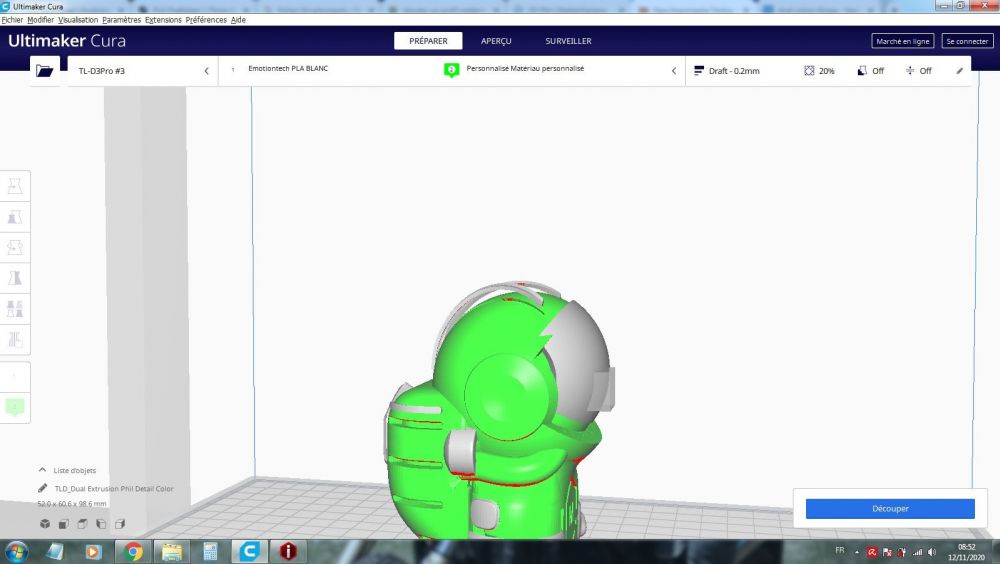The height and width of the screenshot is (564, 1000).
Task: Open Per Model Settings tool
Action: (x=15, y=308)
